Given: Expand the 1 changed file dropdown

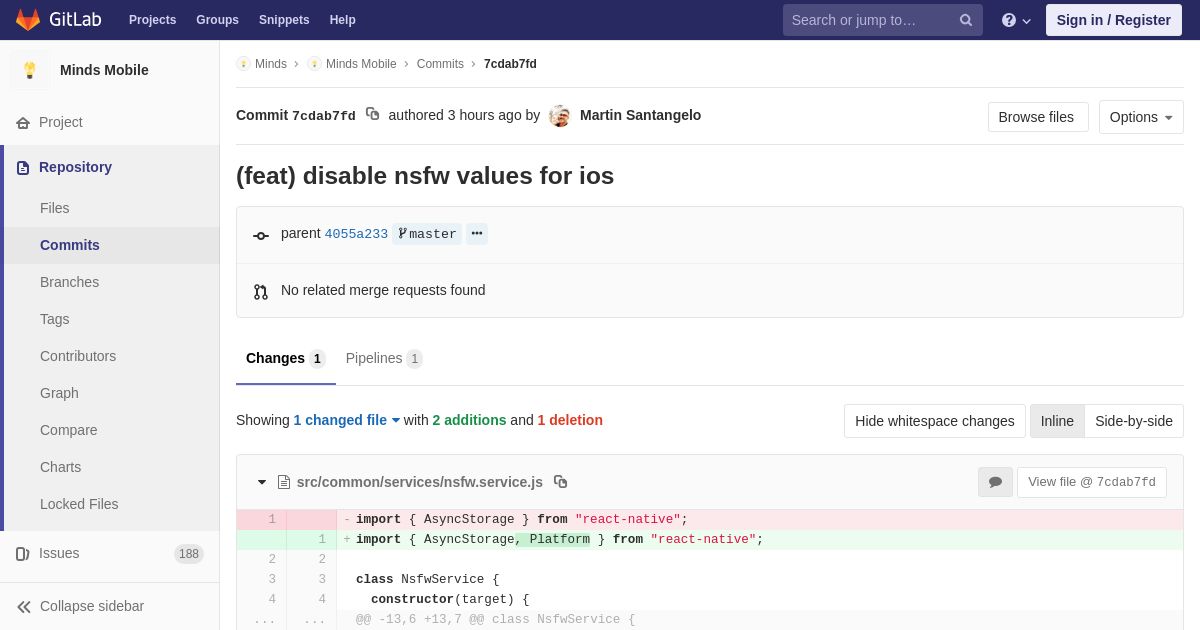Looking at the screenshot, I should pos(346,420).
